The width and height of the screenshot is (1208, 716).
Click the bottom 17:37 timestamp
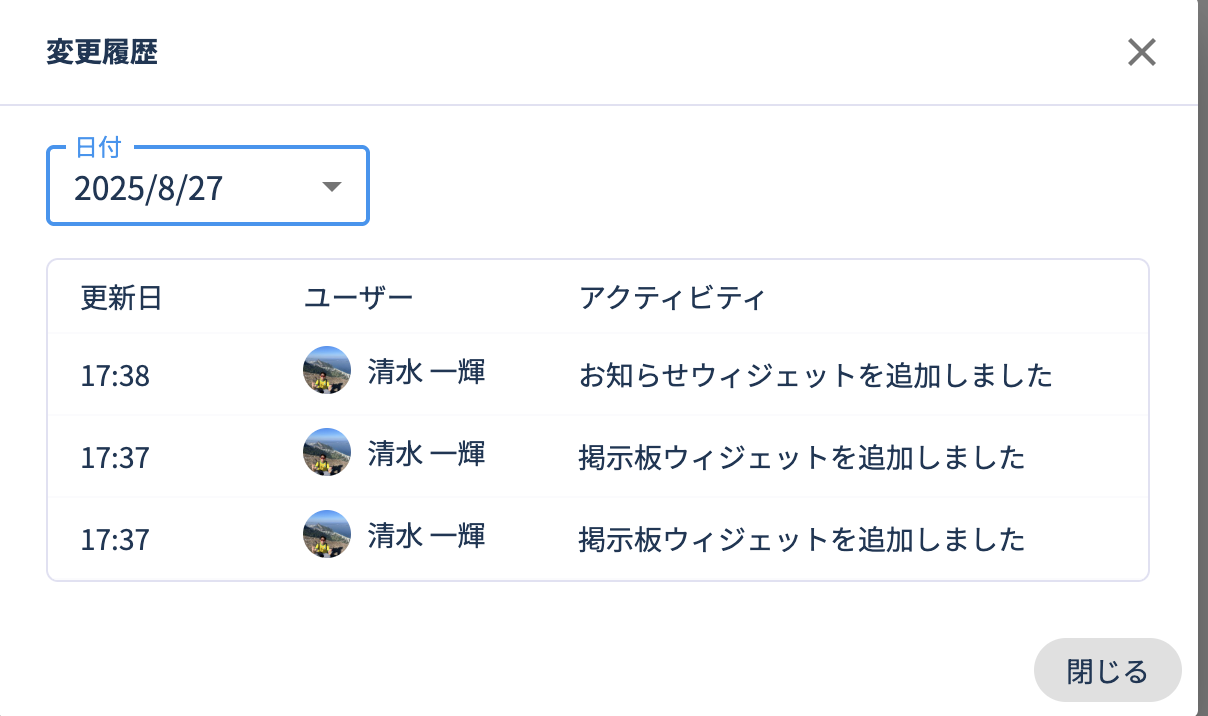[x=115, y=541]
